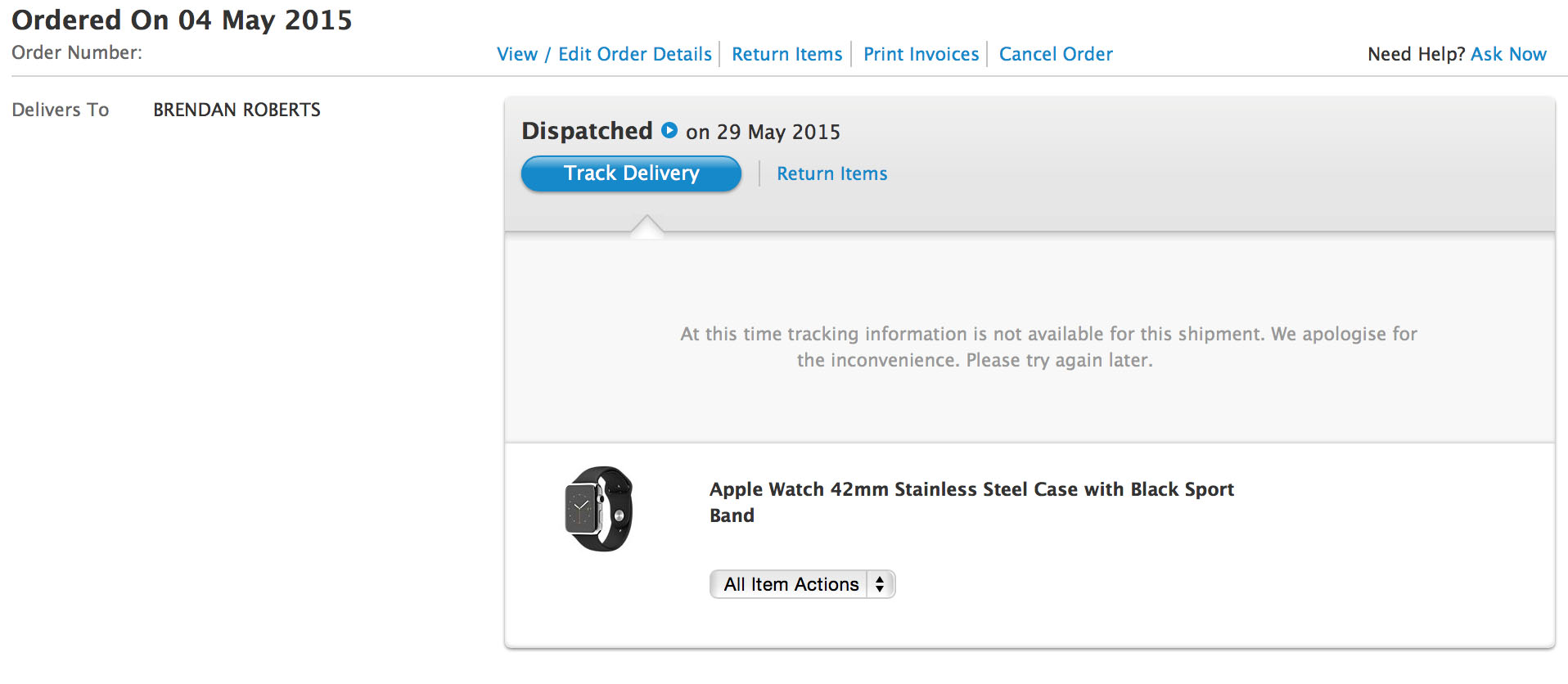1568x684 pixels.
Task: Click the All Item Actions stepper arrows
Action: coord(880,584)
